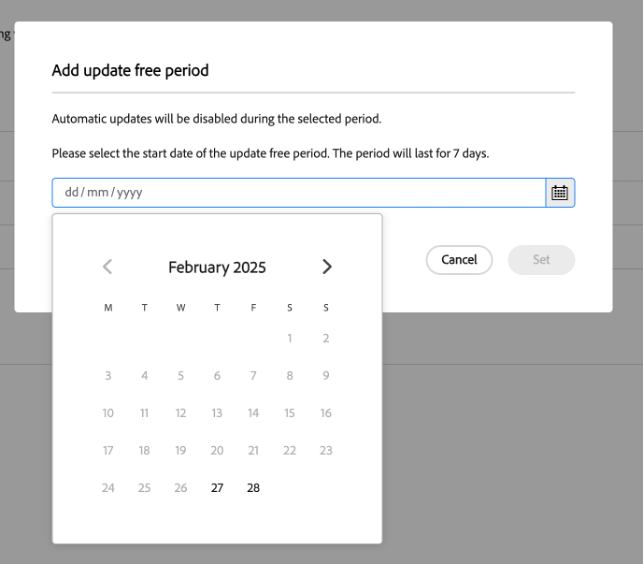Select February 10 in the date grid
Viewport: 644px width, 564px height.
tap(108, 413)
